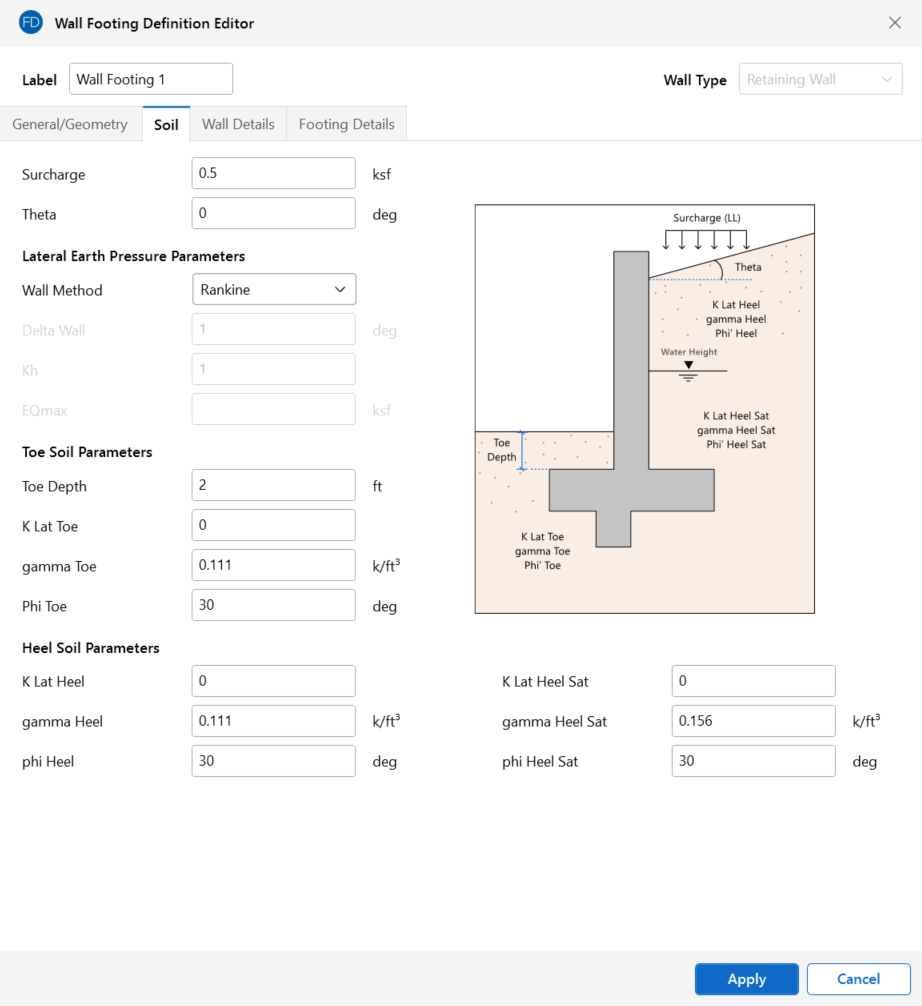Select the K Lat Toe field

(x=273, y=526)
